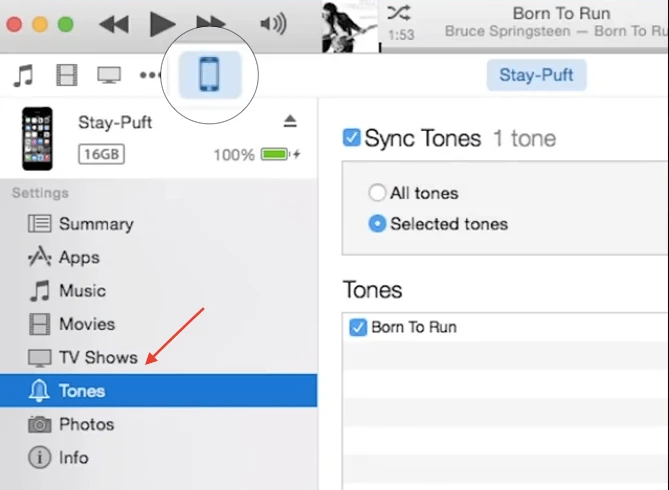Click the rewind previous track button

tap(115, 23)
